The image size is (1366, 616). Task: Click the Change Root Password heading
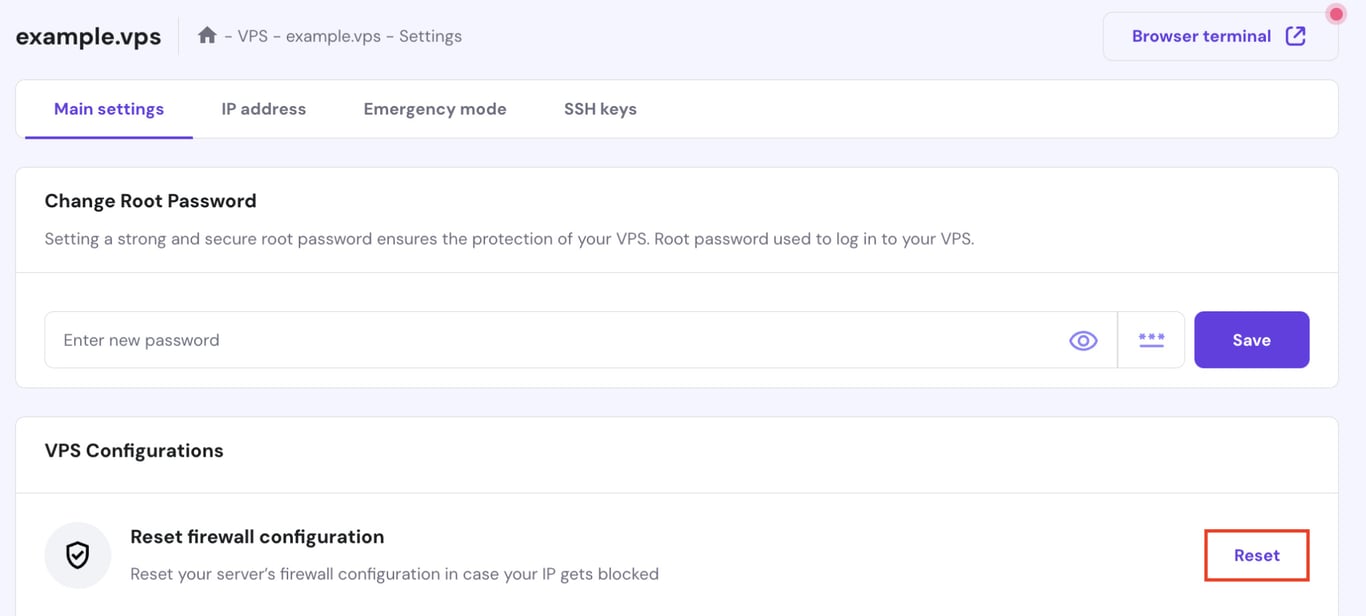tap(150, 201)
